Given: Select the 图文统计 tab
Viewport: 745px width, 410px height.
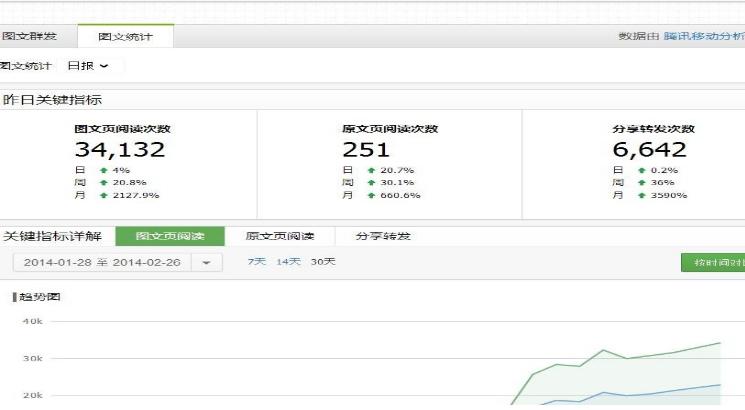Looking at the screenshot, I should (x=125, y=37).
